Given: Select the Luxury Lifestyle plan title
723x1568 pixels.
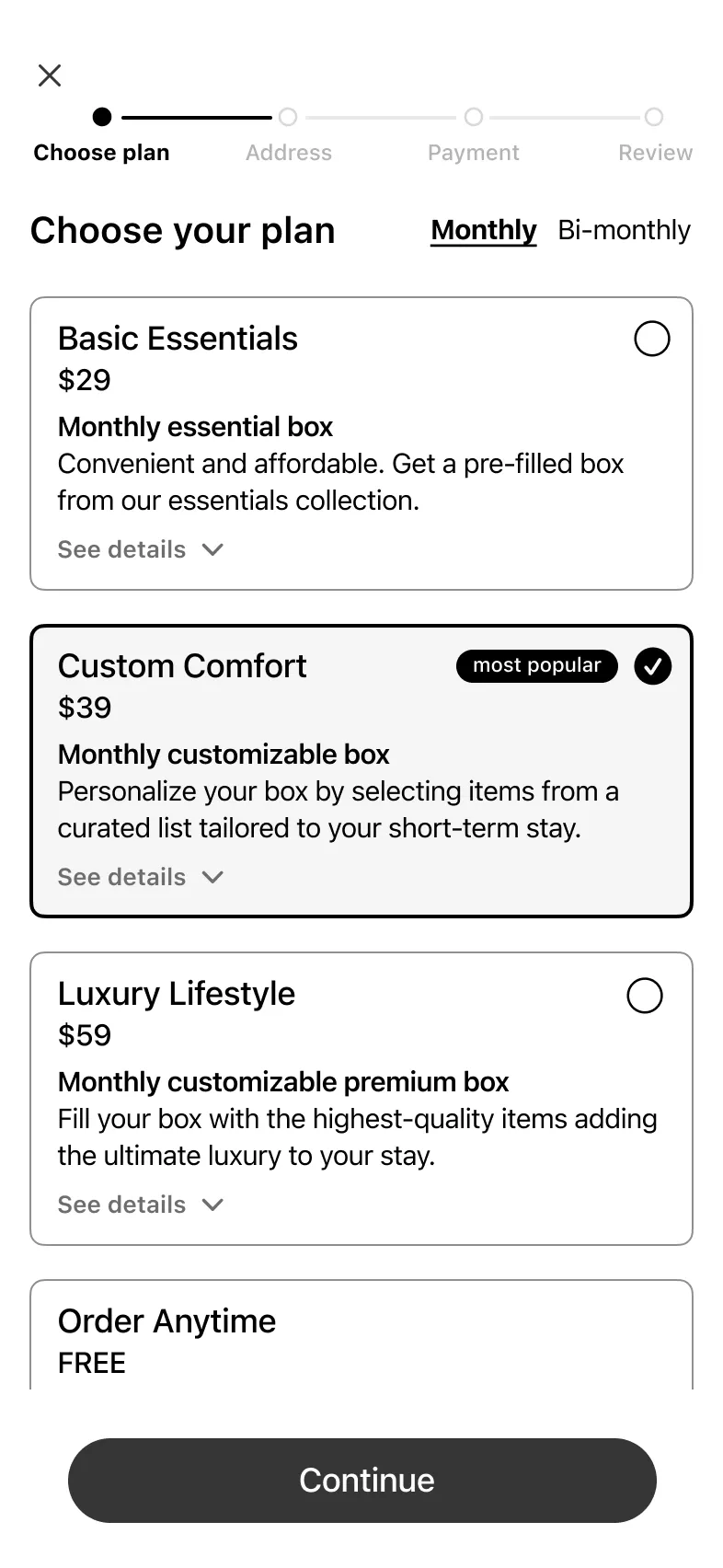Looking at the screenshot, I should [177, 994].
